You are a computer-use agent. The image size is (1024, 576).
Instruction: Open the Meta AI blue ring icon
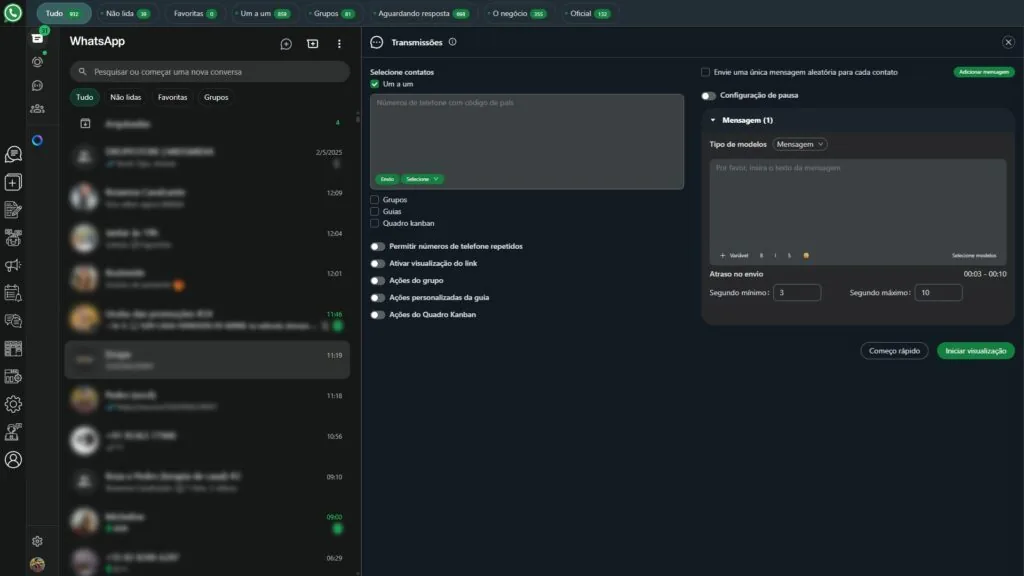click(37, 140)
